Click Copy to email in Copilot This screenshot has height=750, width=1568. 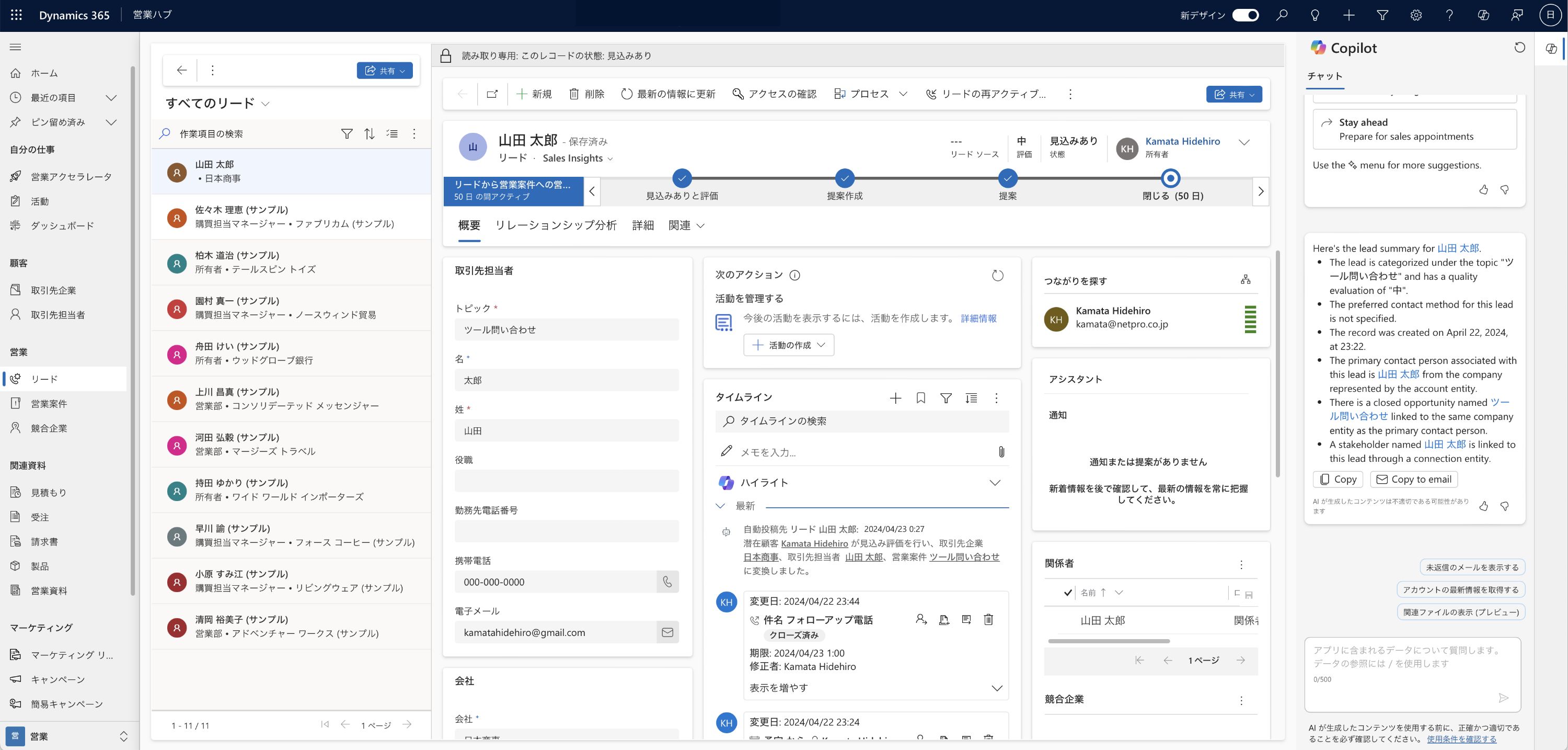point(1413,479)
